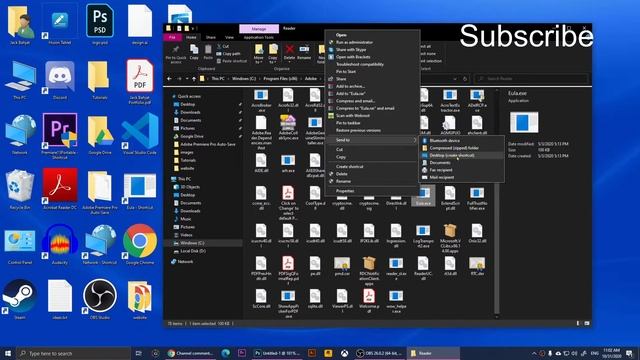640x360 pixels.
Task: Open the File tab in Explorer
Action: tap(172, 37)
